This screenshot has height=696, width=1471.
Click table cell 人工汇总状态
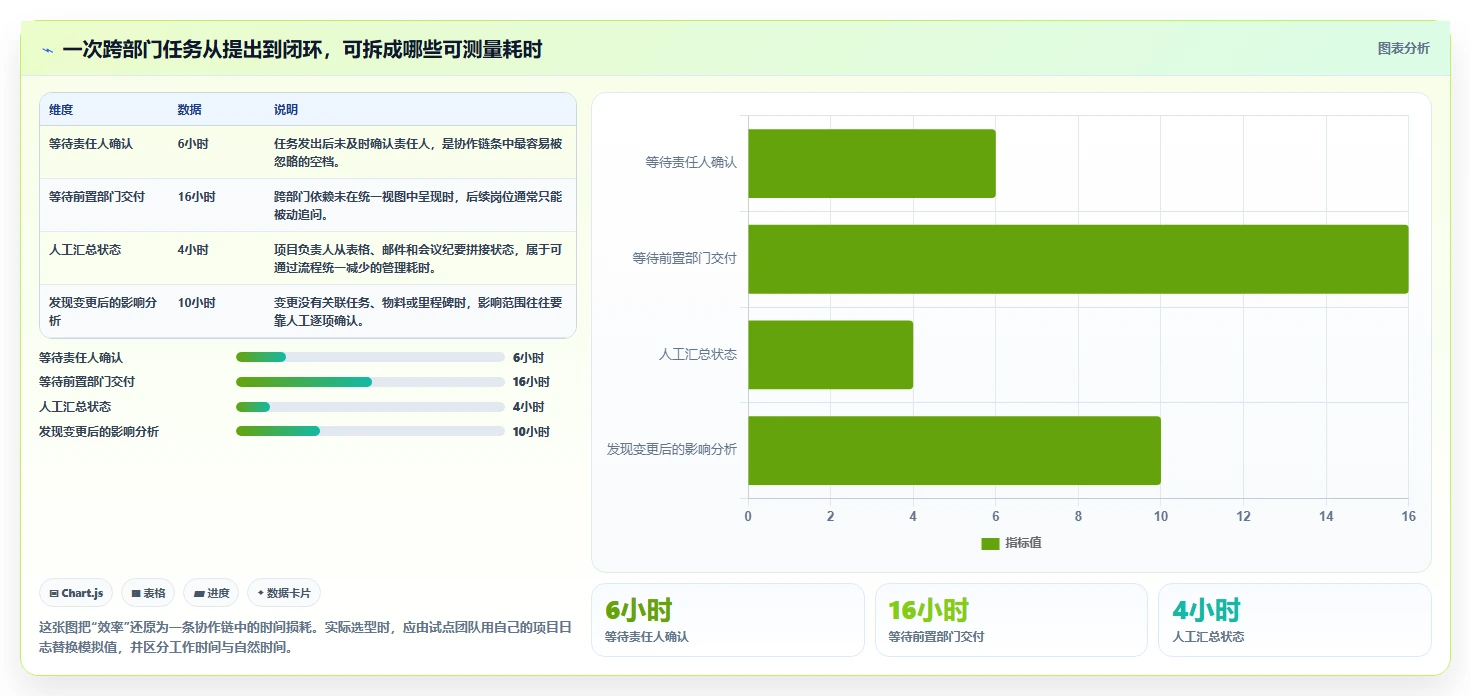pyautogui.click(x=85, y=250)
